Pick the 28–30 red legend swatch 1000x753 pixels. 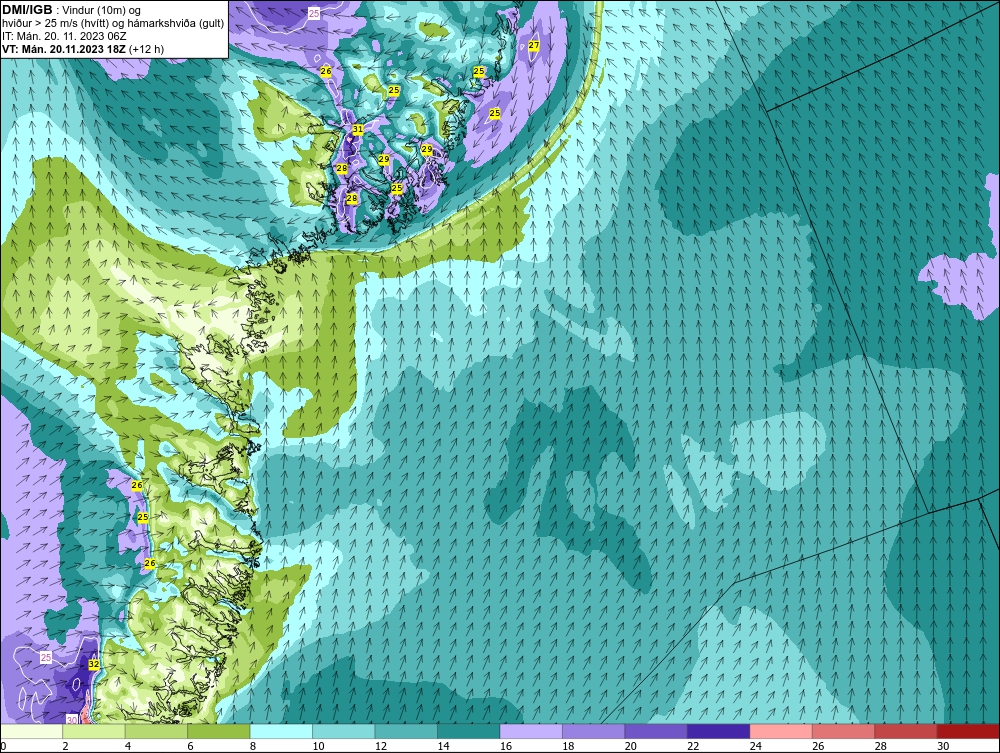[906, 731]
